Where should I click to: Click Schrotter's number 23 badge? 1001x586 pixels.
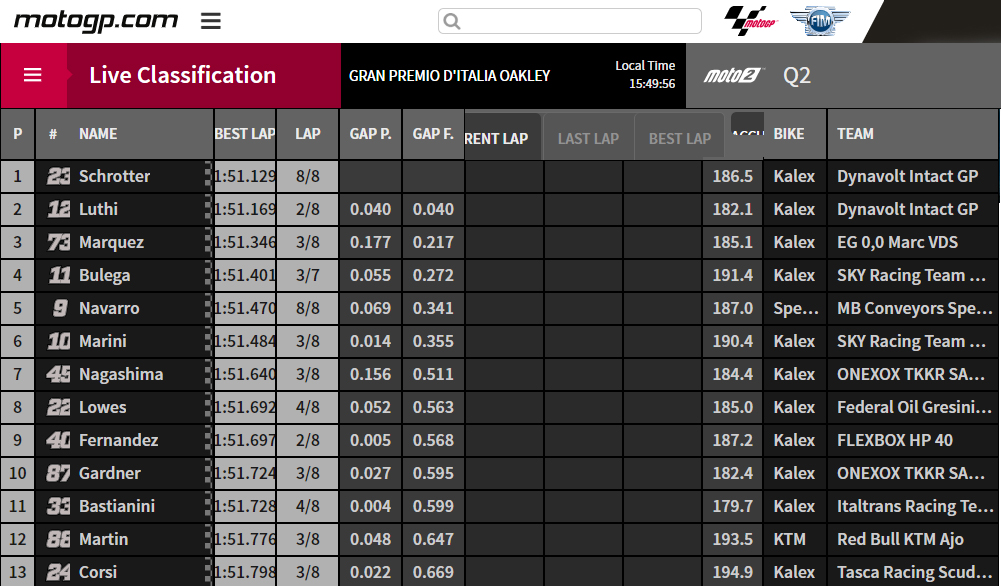59,176
